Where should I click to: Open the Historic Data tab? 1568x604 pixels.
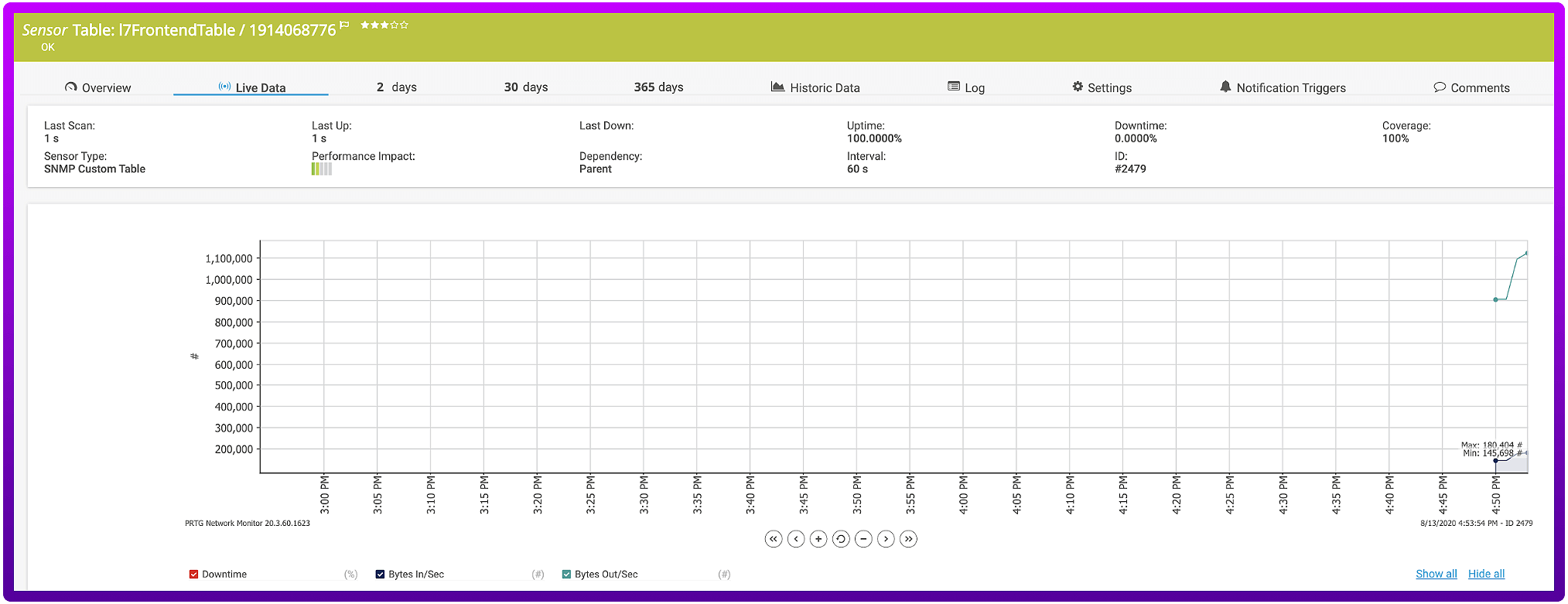815,87
